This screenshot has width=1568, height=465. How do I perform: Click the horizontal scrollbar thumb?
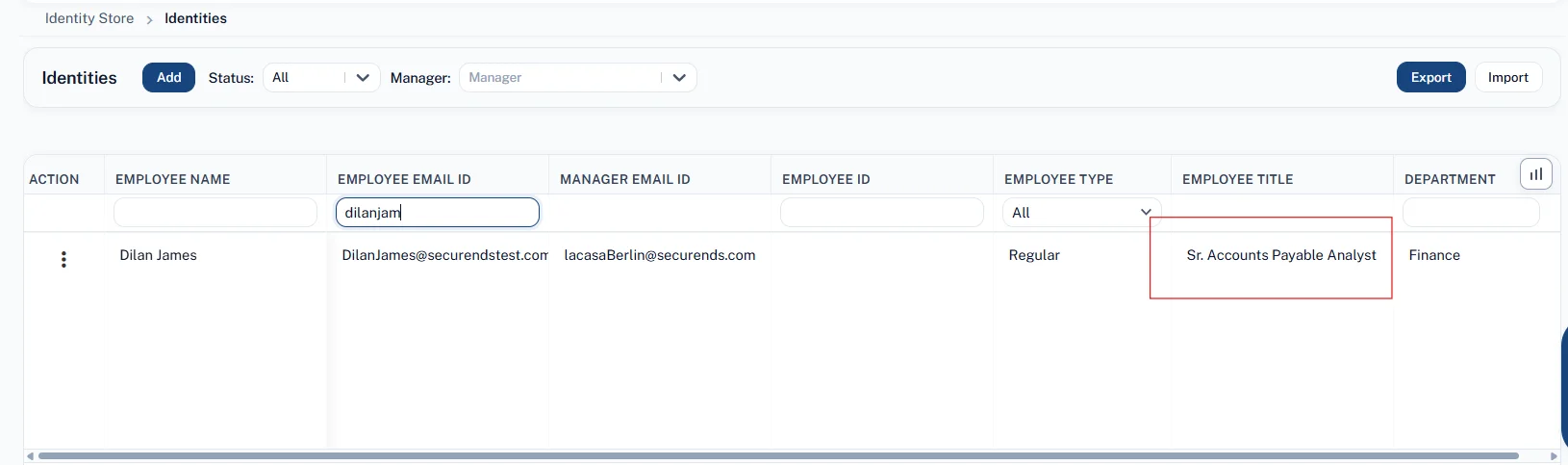tap(778, 456)
